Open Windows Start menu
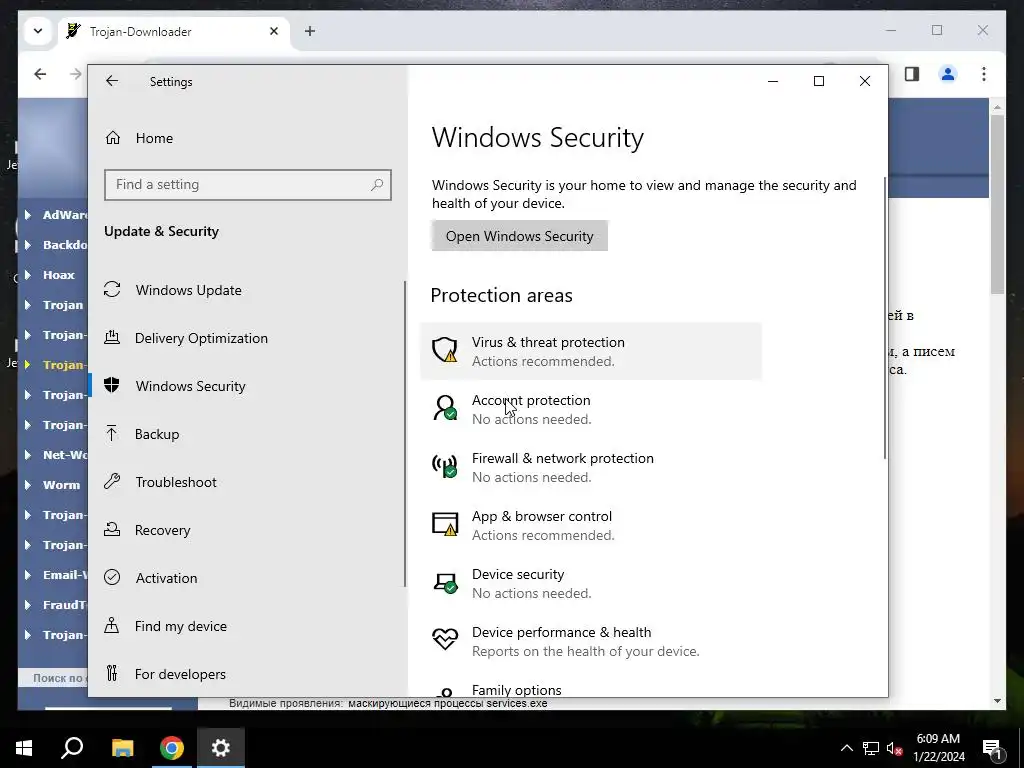1024x768 pixels. (x=24, y=748)
